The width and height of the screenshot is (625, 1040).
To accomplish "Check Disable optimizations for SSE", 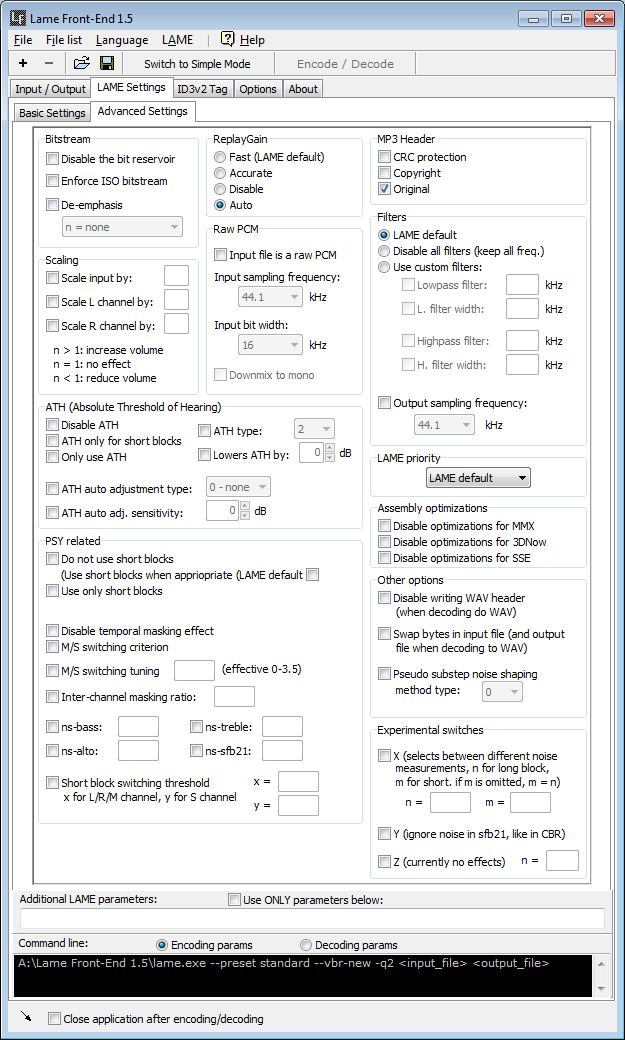I will click(384, 558).
